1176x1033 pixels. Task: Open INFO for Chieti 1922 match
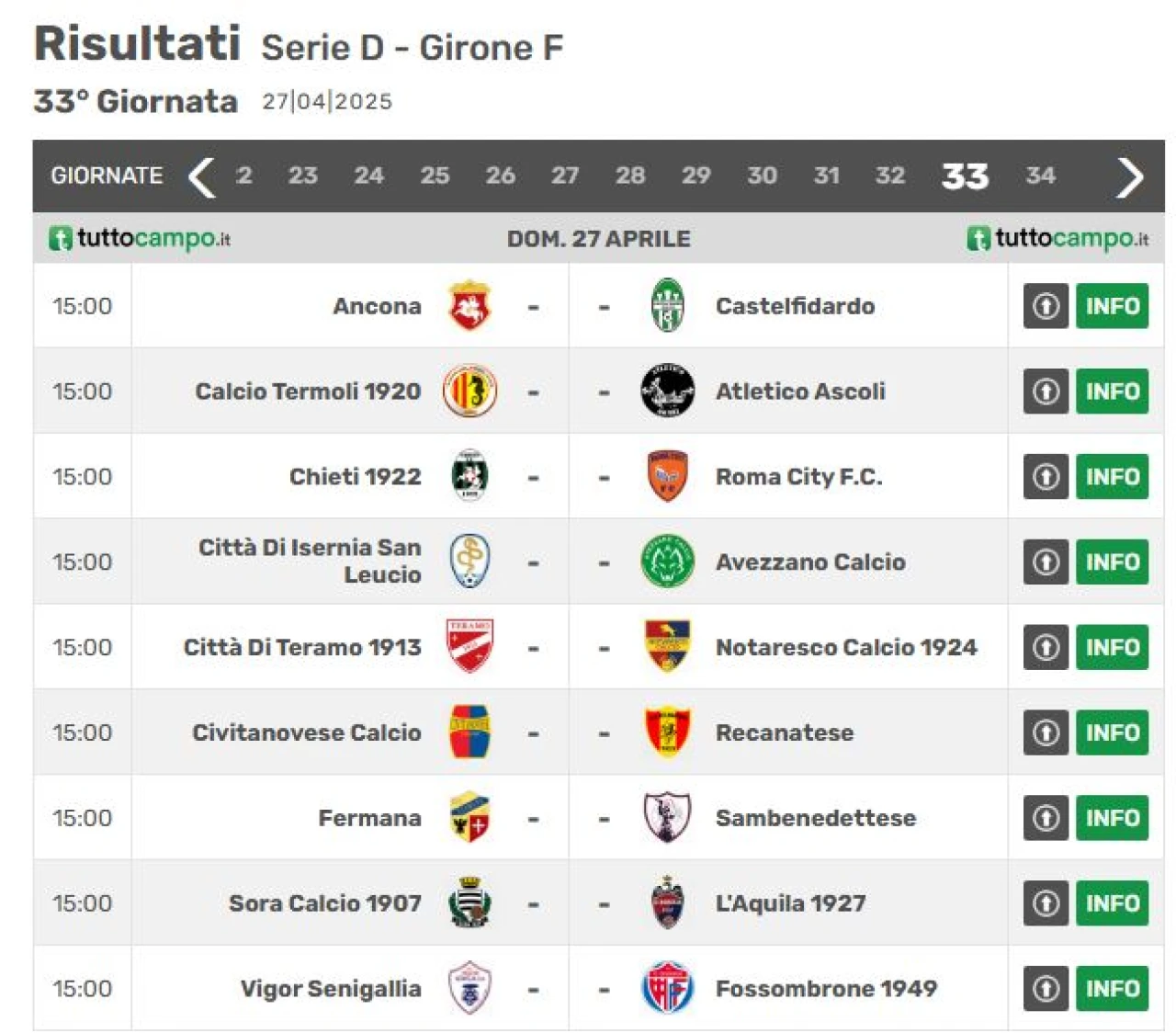[x=1113, y=477]
